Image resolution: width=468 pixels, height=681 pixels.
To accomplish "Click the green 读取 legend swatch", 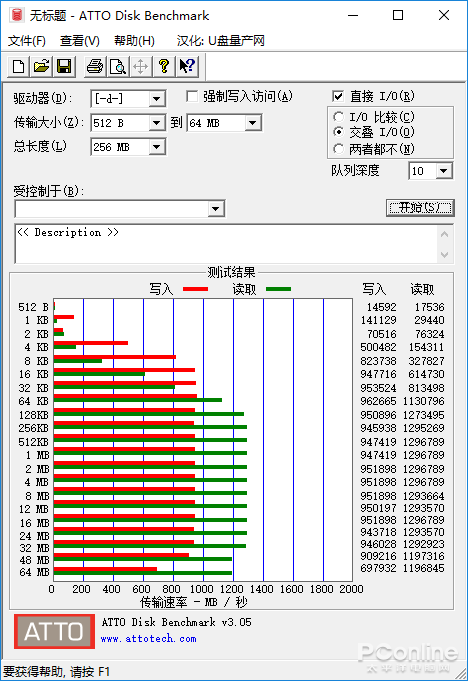I will click(x=278, y=289).
